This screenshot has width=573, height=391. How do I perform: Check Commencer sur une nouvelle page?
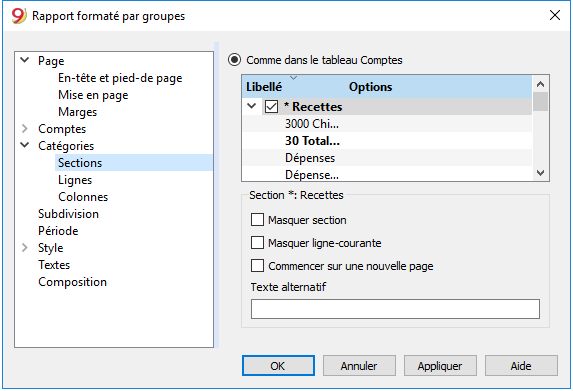tap(257, 266)
